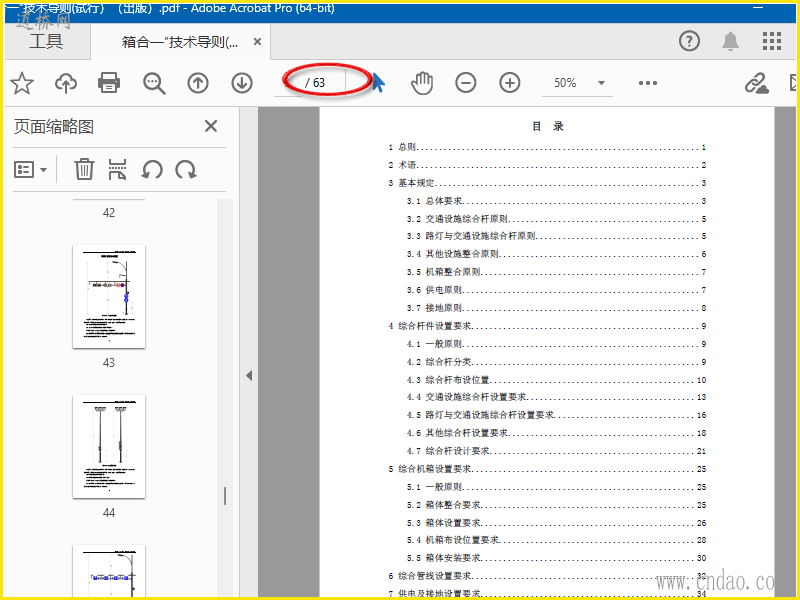Open the thumbnail options dropdown menu

31,169
